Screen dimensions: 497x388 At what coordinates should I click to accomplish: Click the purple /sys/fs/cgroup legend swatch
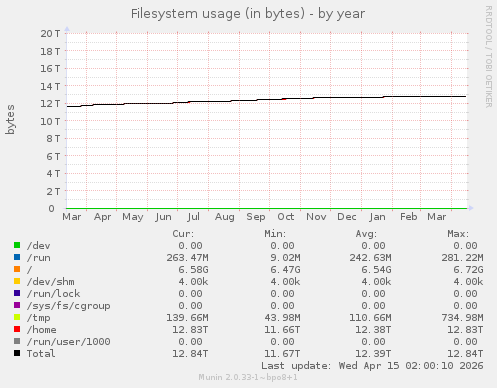pyautogui.click(x=17, y=305)
